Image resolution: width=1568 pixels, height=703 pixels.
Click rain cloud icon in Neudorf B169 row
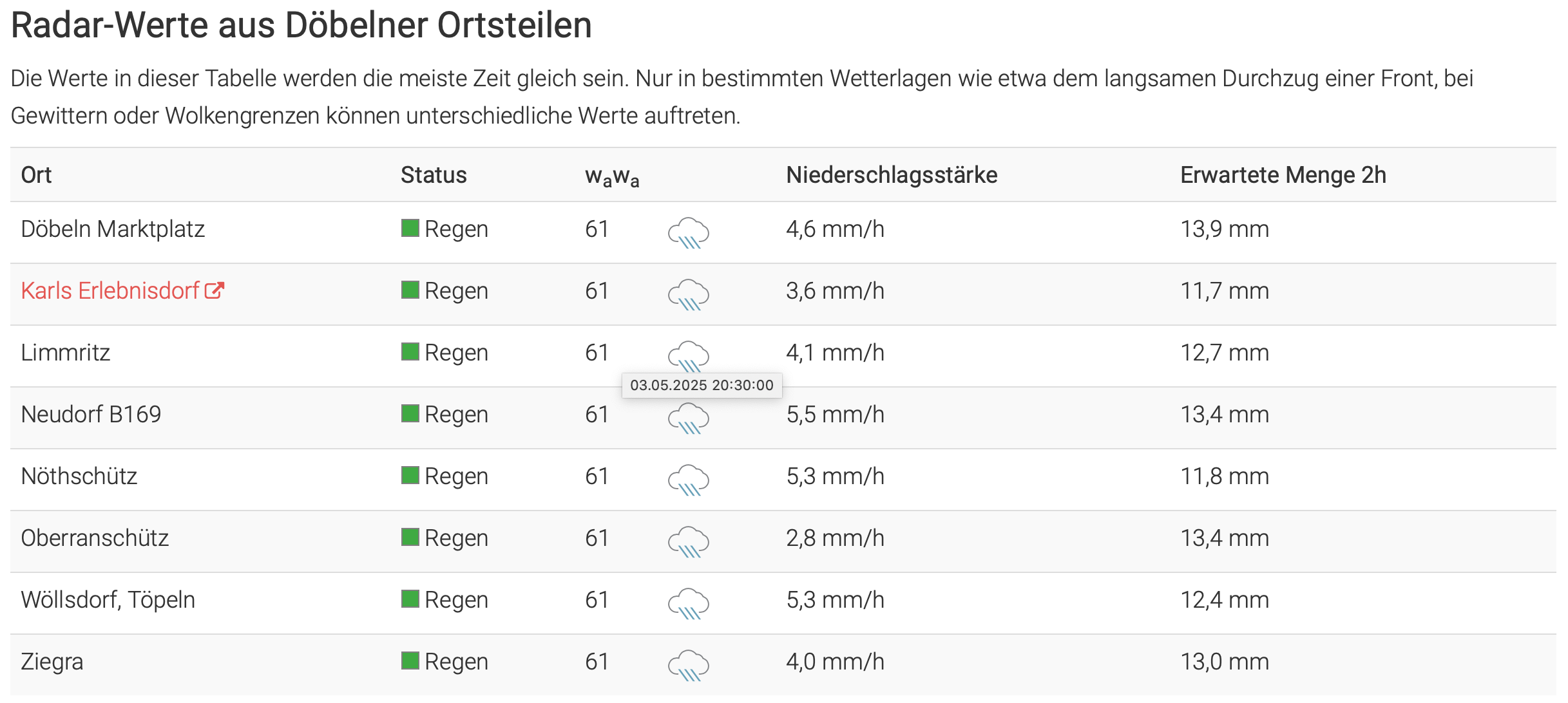click(688, 418)
